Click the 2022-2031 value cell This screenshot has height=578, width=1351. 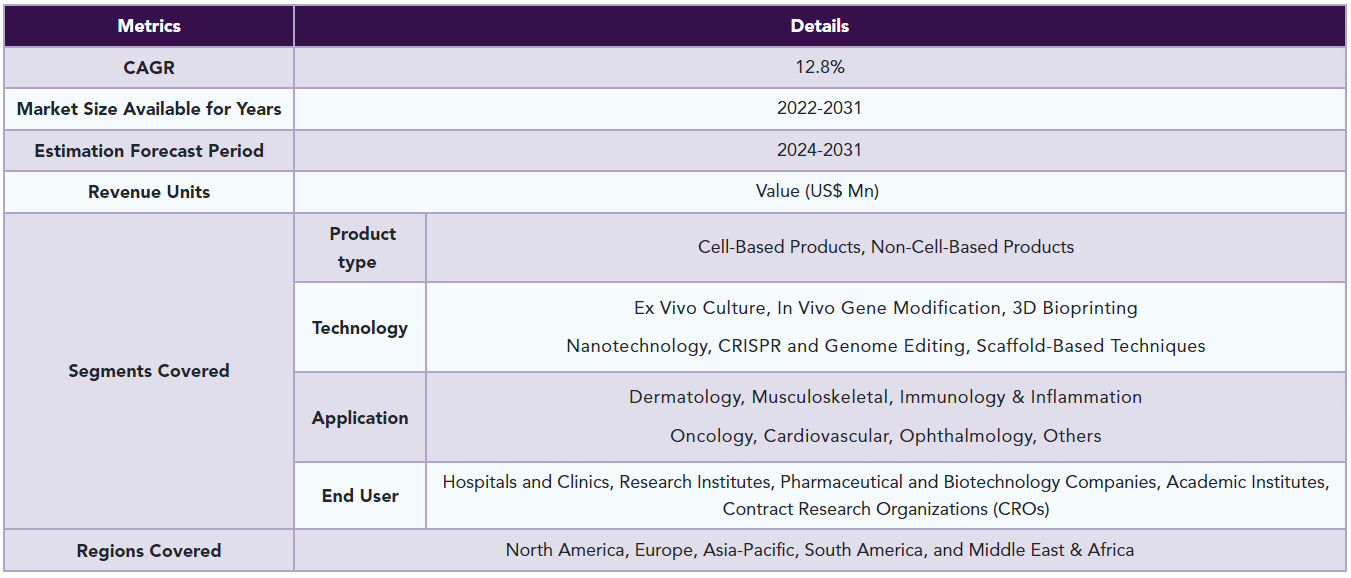tap(820, 109)
